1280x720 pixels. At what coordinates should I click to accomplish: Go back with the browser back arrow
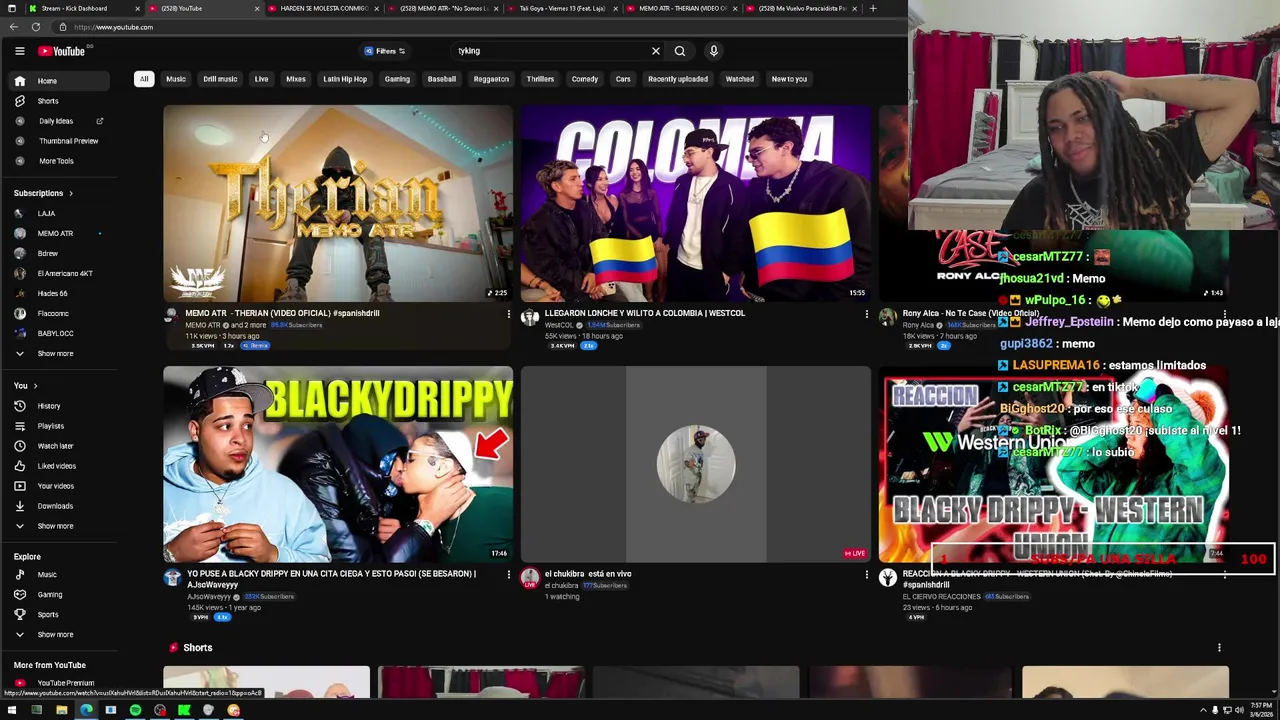coord(13,27)
